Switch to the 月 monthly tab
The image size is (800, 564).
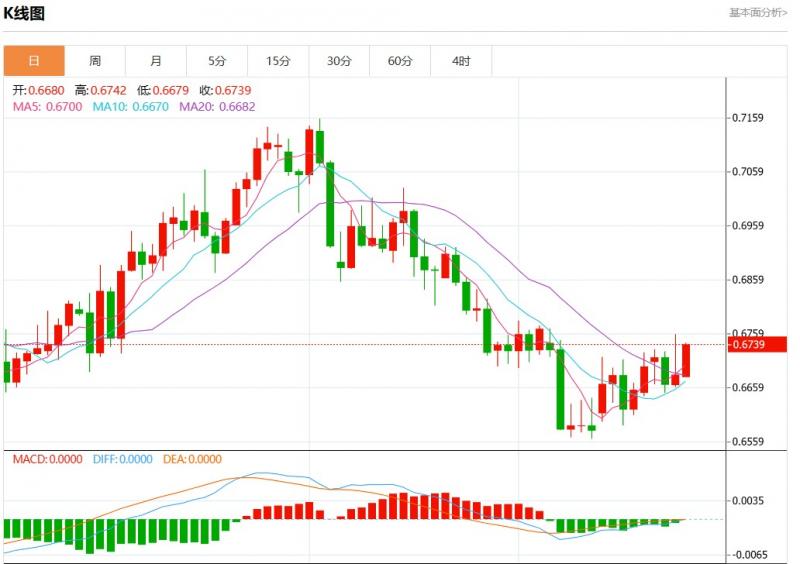click(156, 61)
